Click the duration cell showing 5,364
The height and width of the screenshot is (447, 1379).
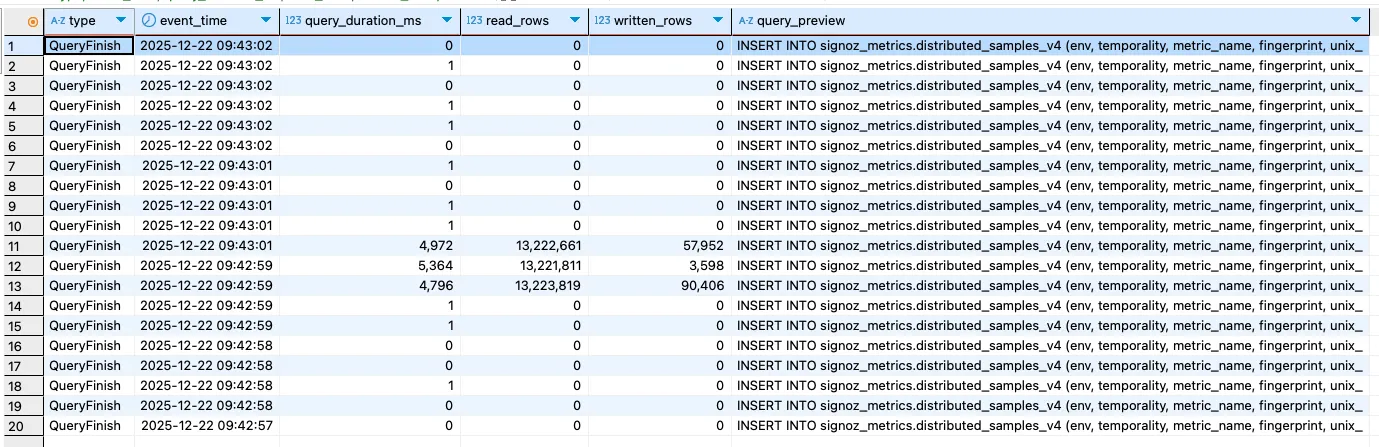tap(369, 265)
